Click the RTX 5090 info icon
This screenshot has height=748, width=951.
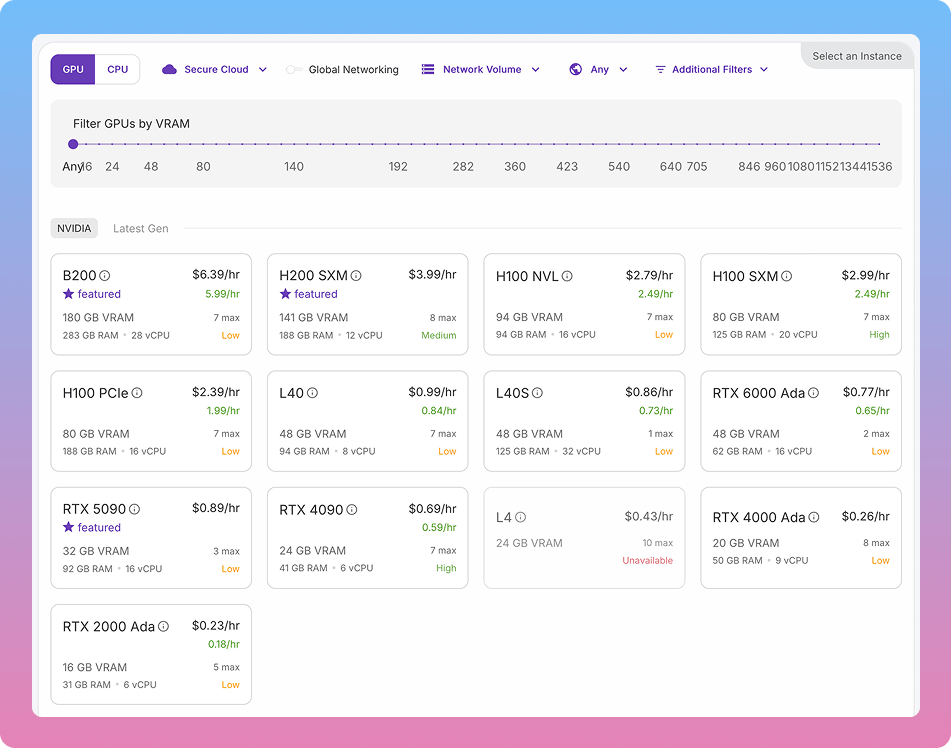click(135, 510)
